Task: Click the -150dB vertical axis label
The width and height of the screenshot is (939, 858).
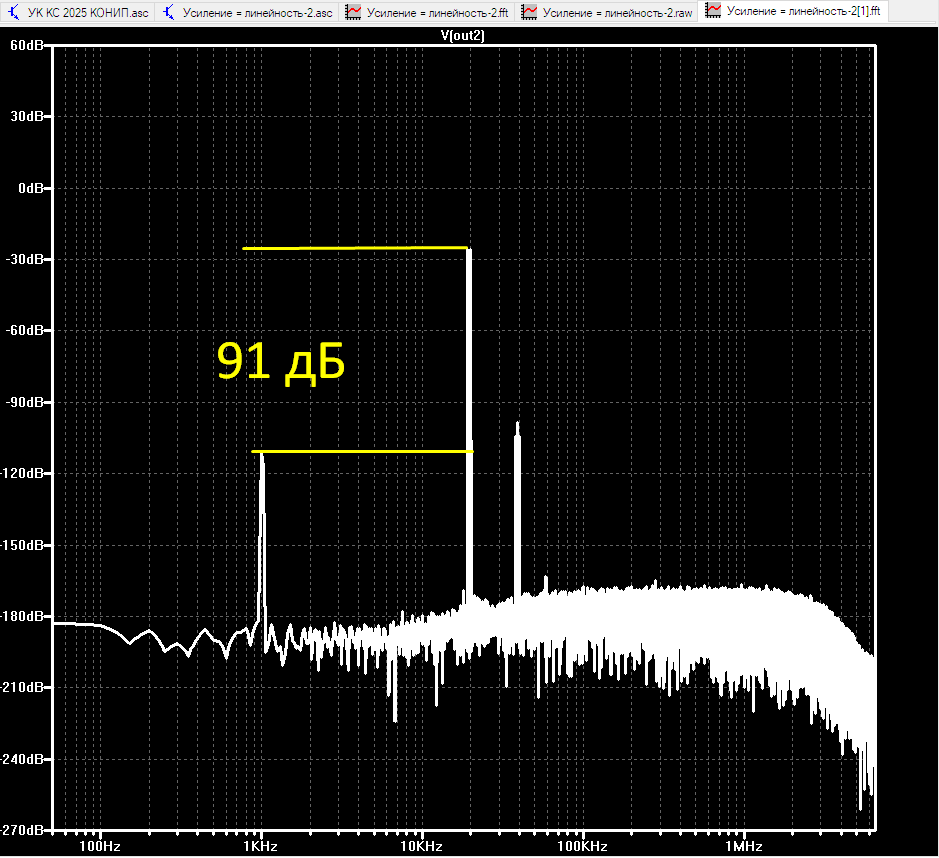Action: point(22,545)
